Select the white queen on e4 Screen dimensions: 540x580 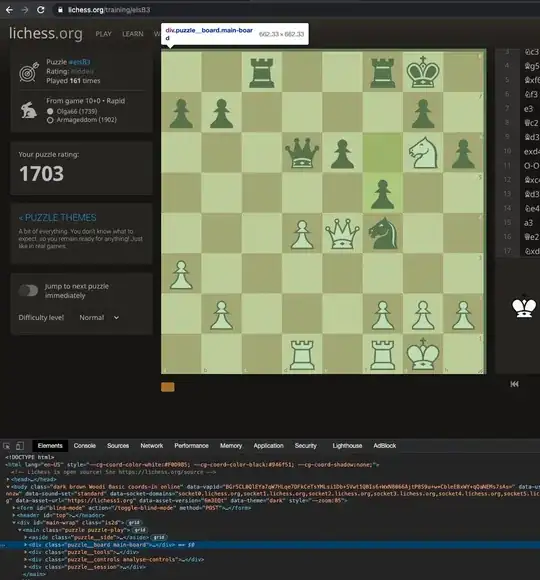click(x=342, y=233)
